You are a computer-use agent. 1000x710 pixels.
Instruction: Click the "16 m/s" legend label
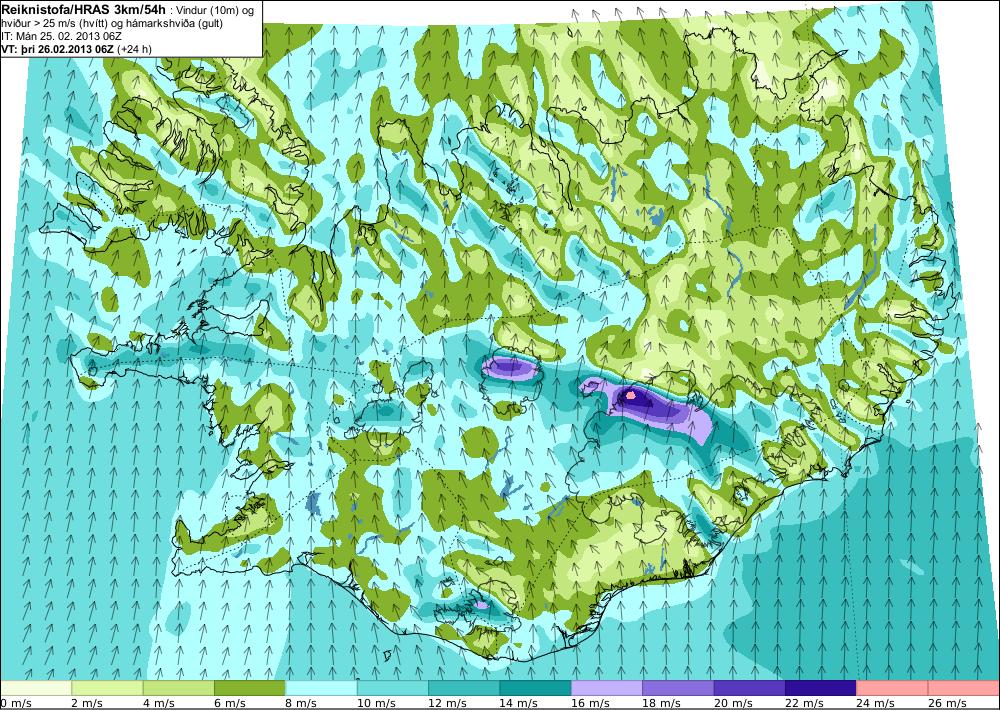(591, 703)
